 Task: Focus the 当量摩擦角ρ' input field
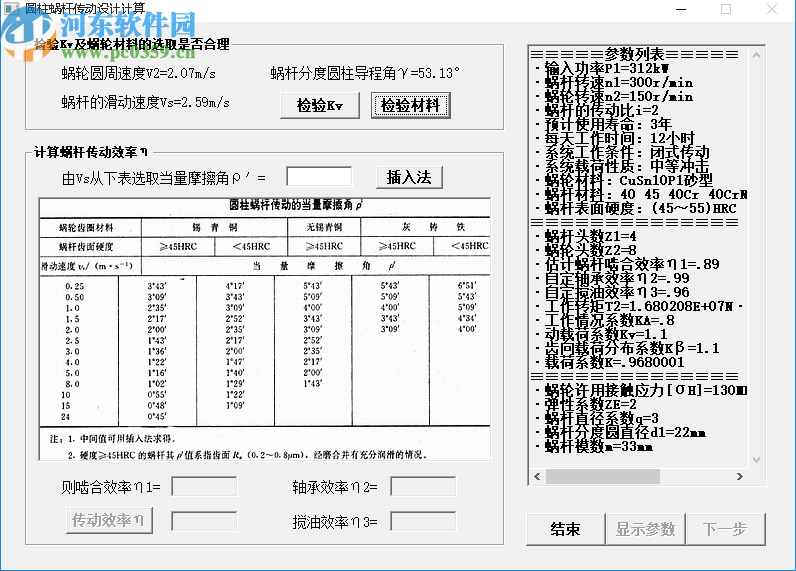pos(319,177)
